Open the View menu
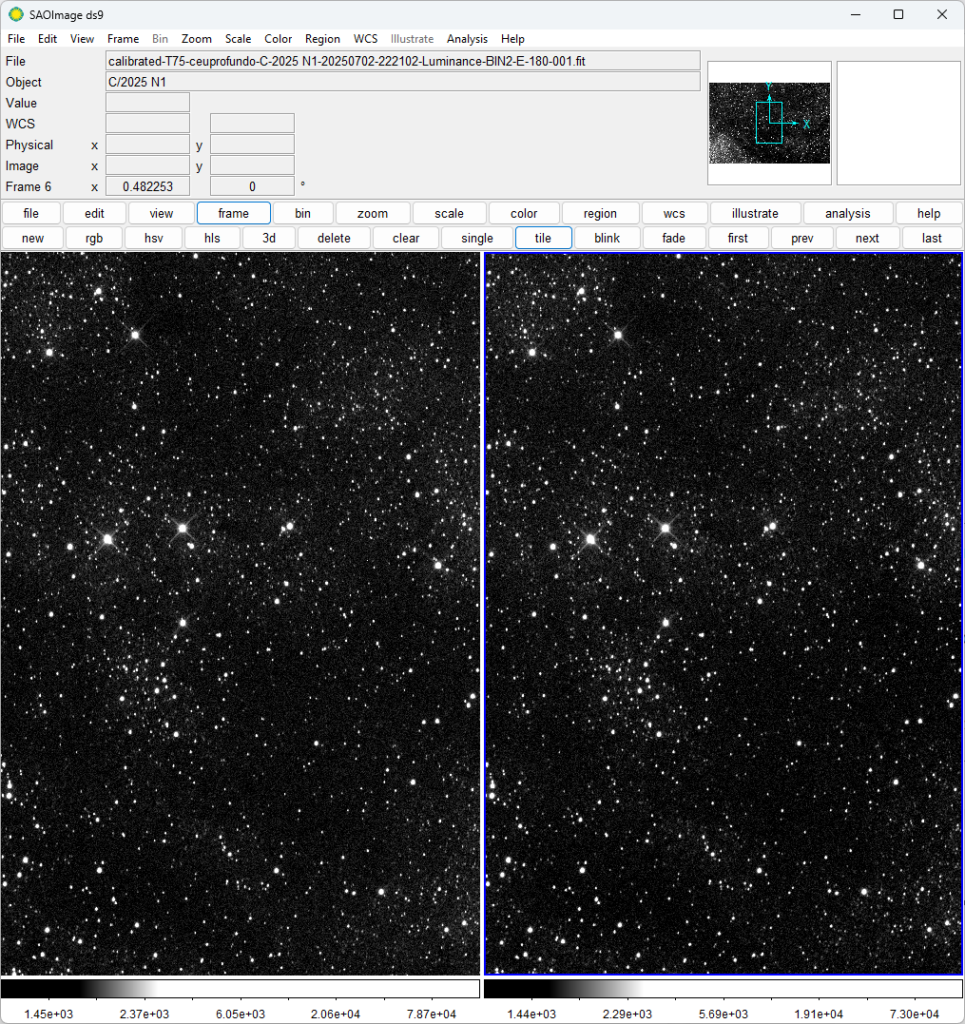Viewport: 965px width, 1024px height. (x=82, y=39)
